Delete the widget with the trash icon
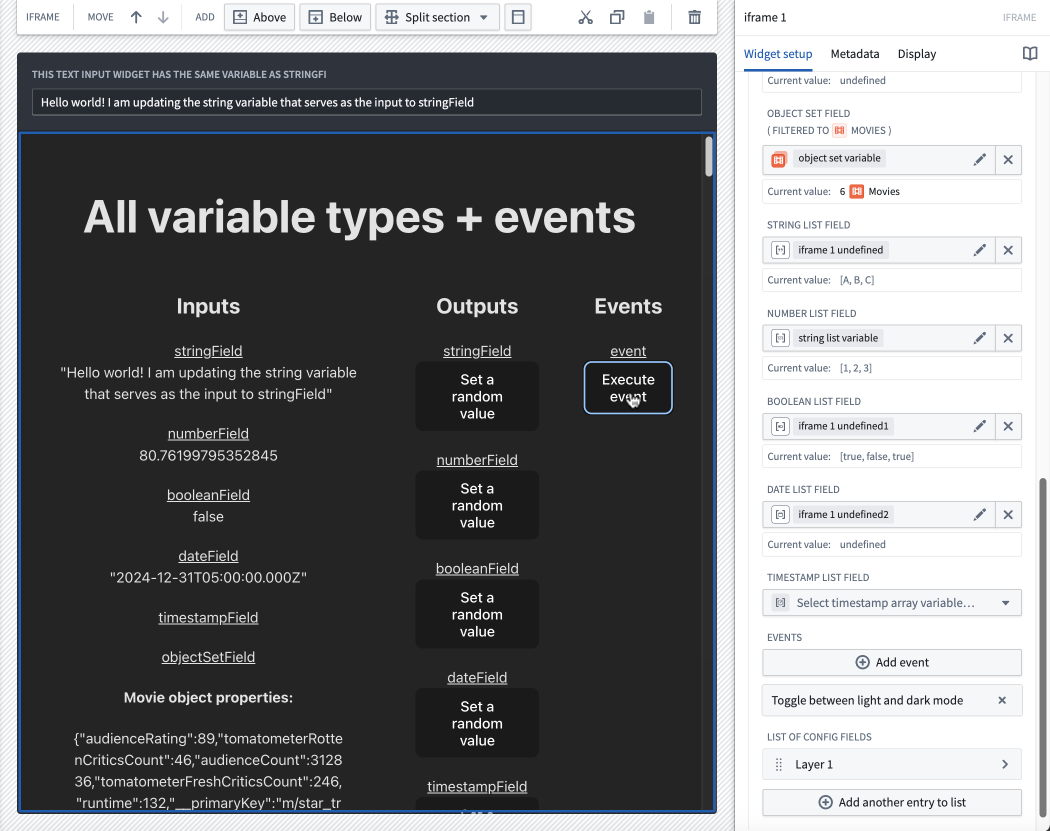The height and width of the screenshot is (831, 1050). pos(694,17)
